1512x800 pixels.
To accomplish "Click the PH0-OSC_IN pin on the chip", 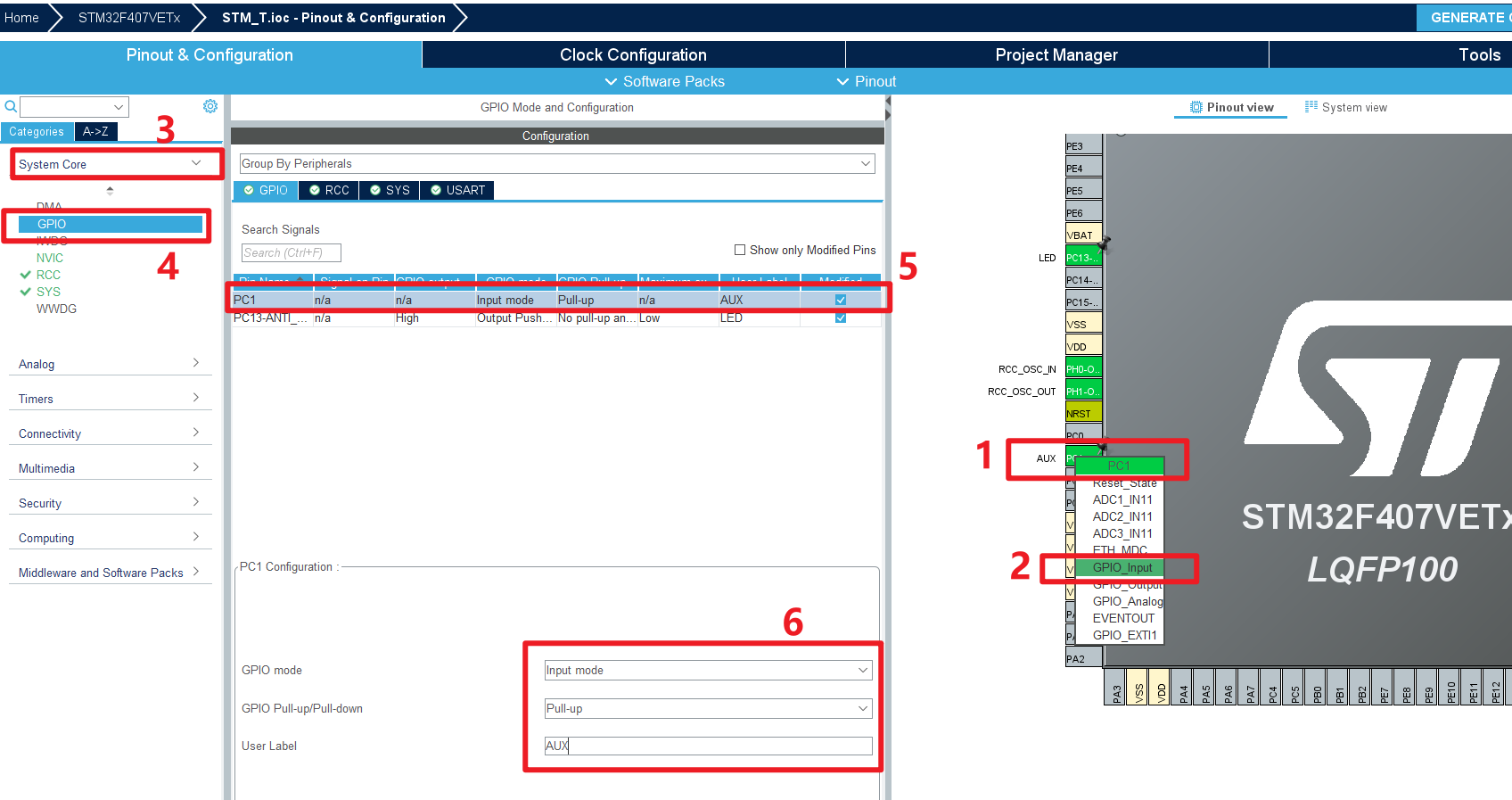I will pyautogui.click(x=1083, y=369).
